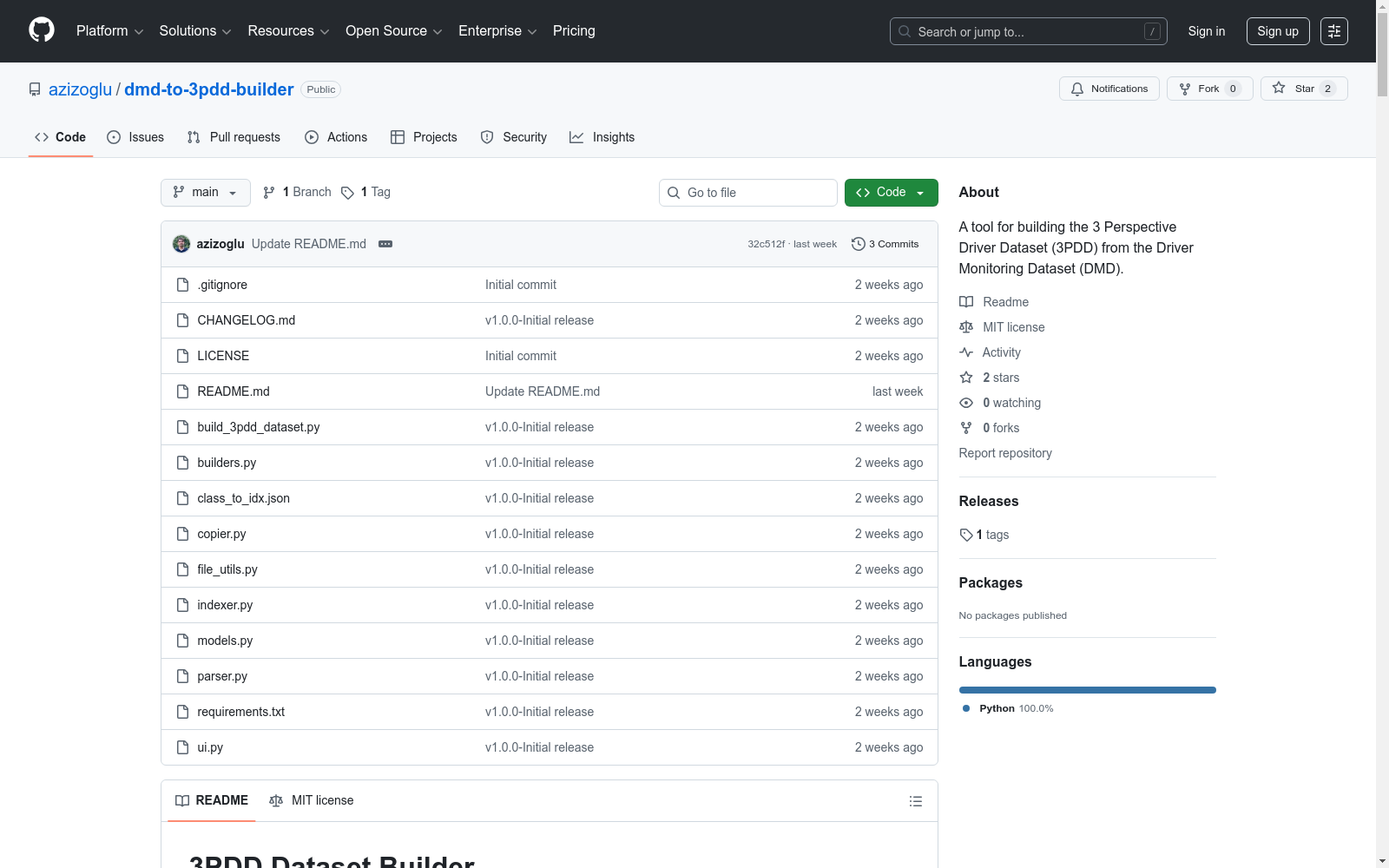Click the file icon beside build_3pdd_dataset.py
Viewport: 1389px width, 868px height.
pyautogui.click(x=182, y=427)
